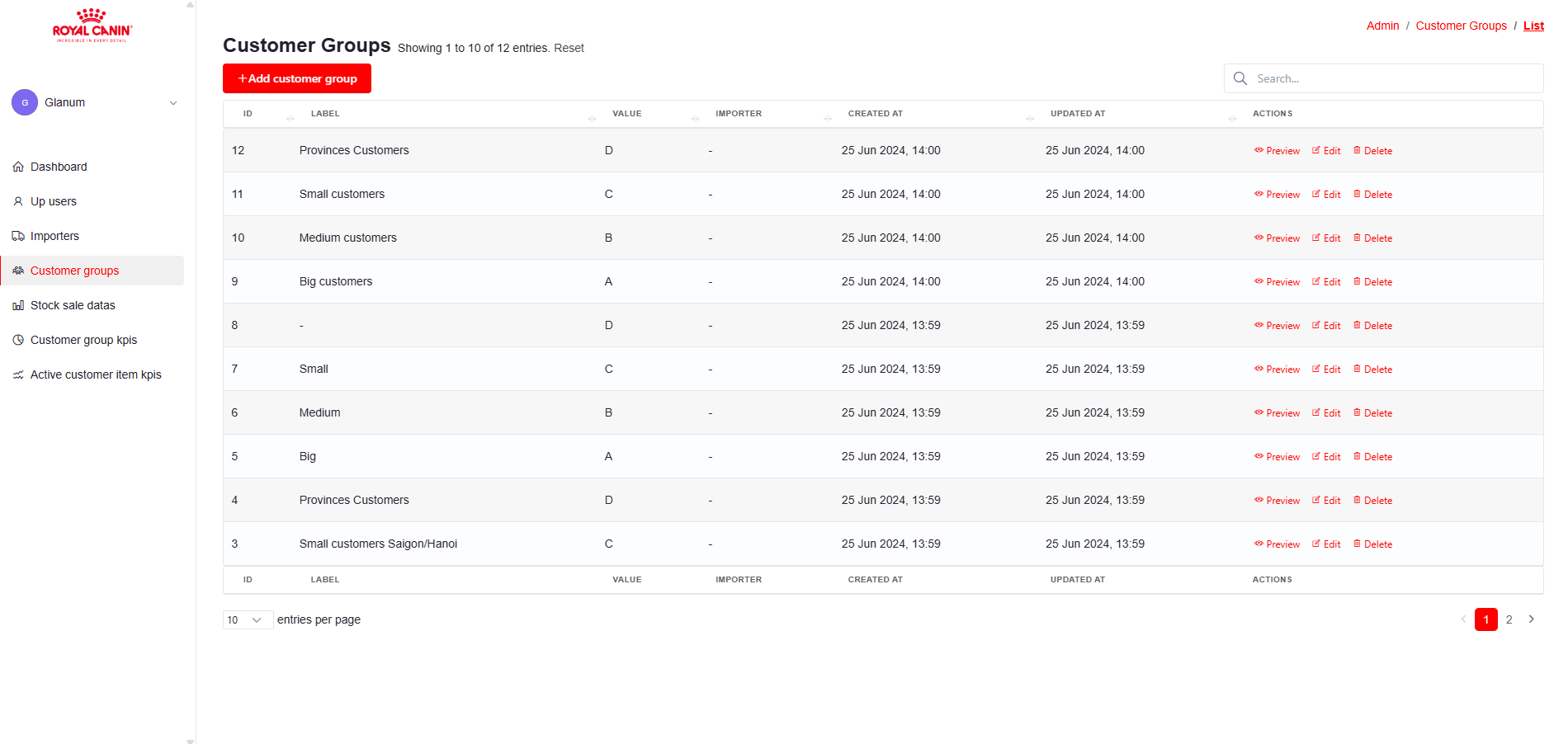Go to page 2 of results

point(1509,619)
